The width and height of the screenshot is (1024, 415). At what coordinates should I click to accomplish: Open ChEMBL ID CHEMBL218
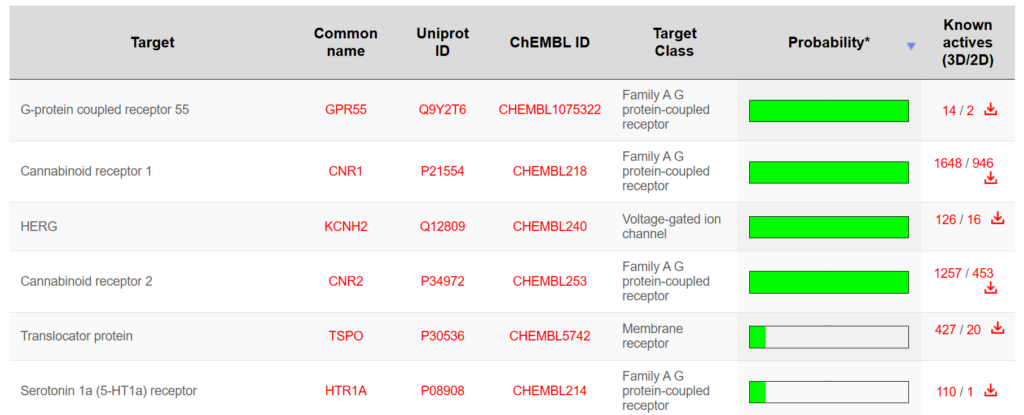pos(549,171)
